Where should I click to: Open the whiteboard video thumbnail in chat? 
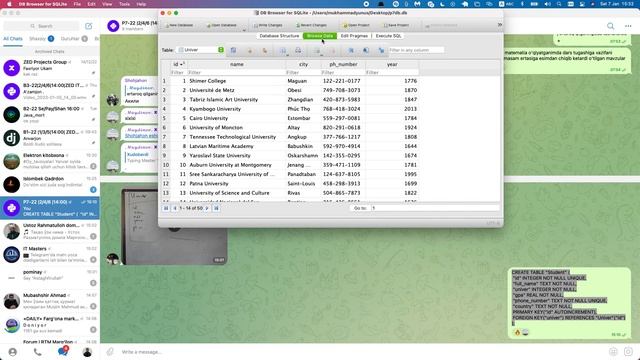(174, 227)
